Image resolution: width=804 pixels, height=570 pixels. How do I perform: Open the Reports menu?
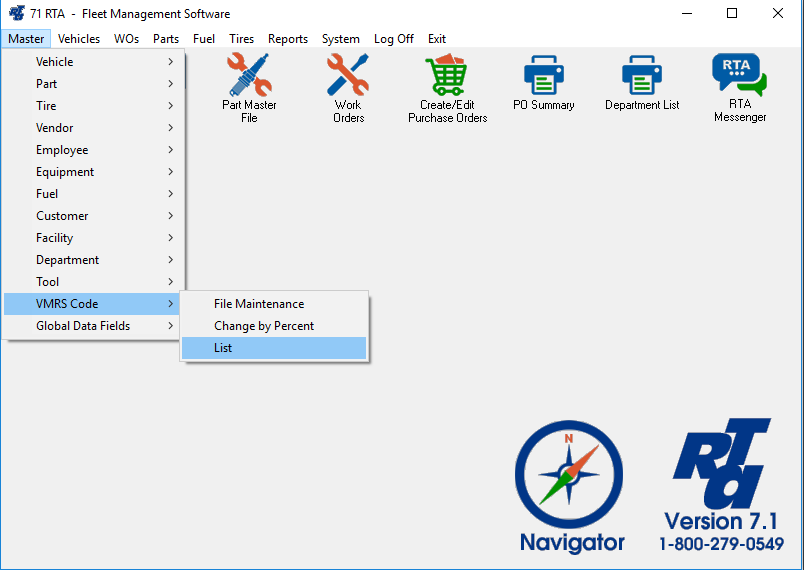pyautogui.click(x=288, y=39)
